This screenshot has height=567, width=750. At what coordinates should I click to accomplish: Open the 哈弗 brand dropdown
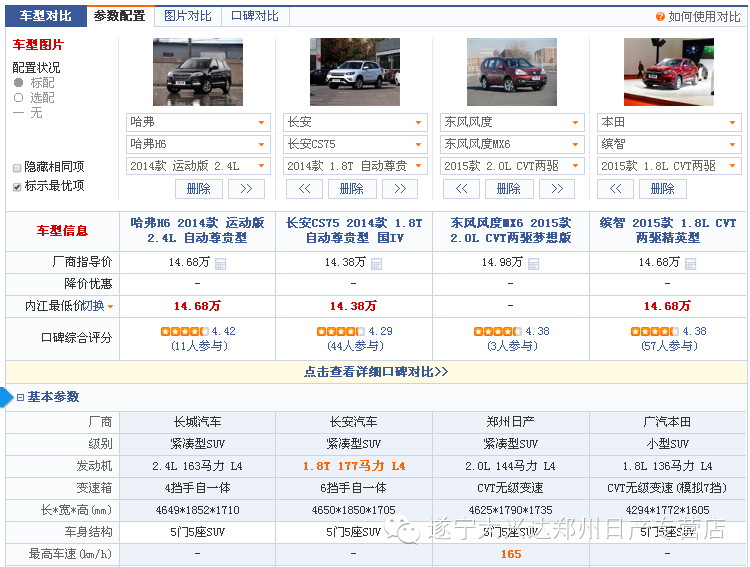(198, 122)
